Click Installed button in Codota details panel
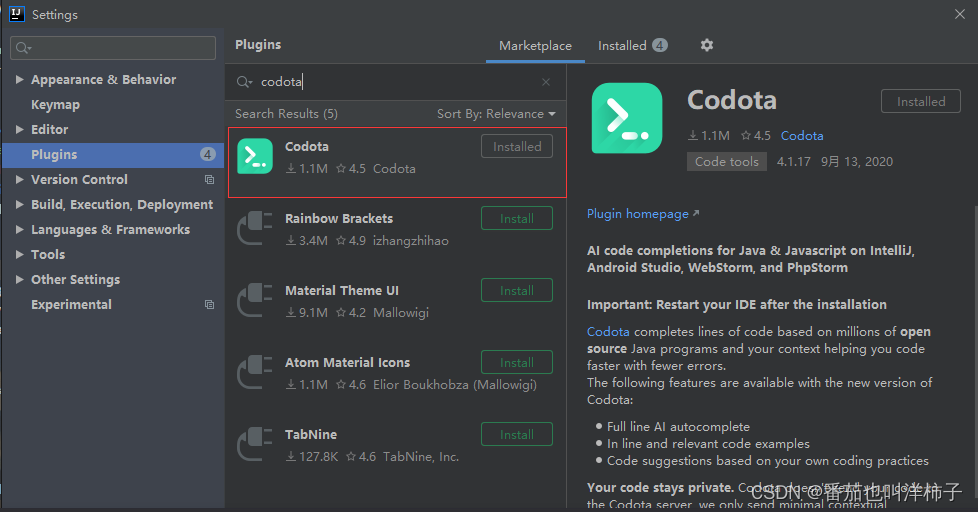 pos(921,101)
